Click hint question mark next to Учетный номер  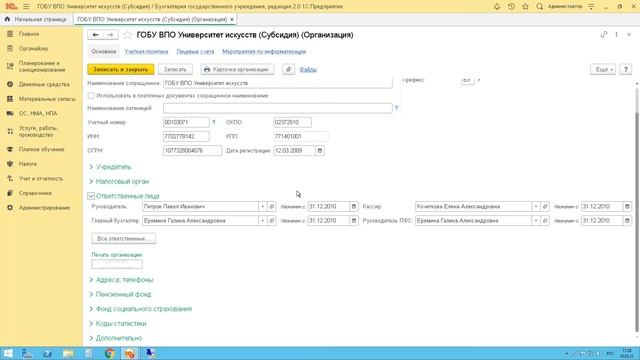tap(213, 122)
